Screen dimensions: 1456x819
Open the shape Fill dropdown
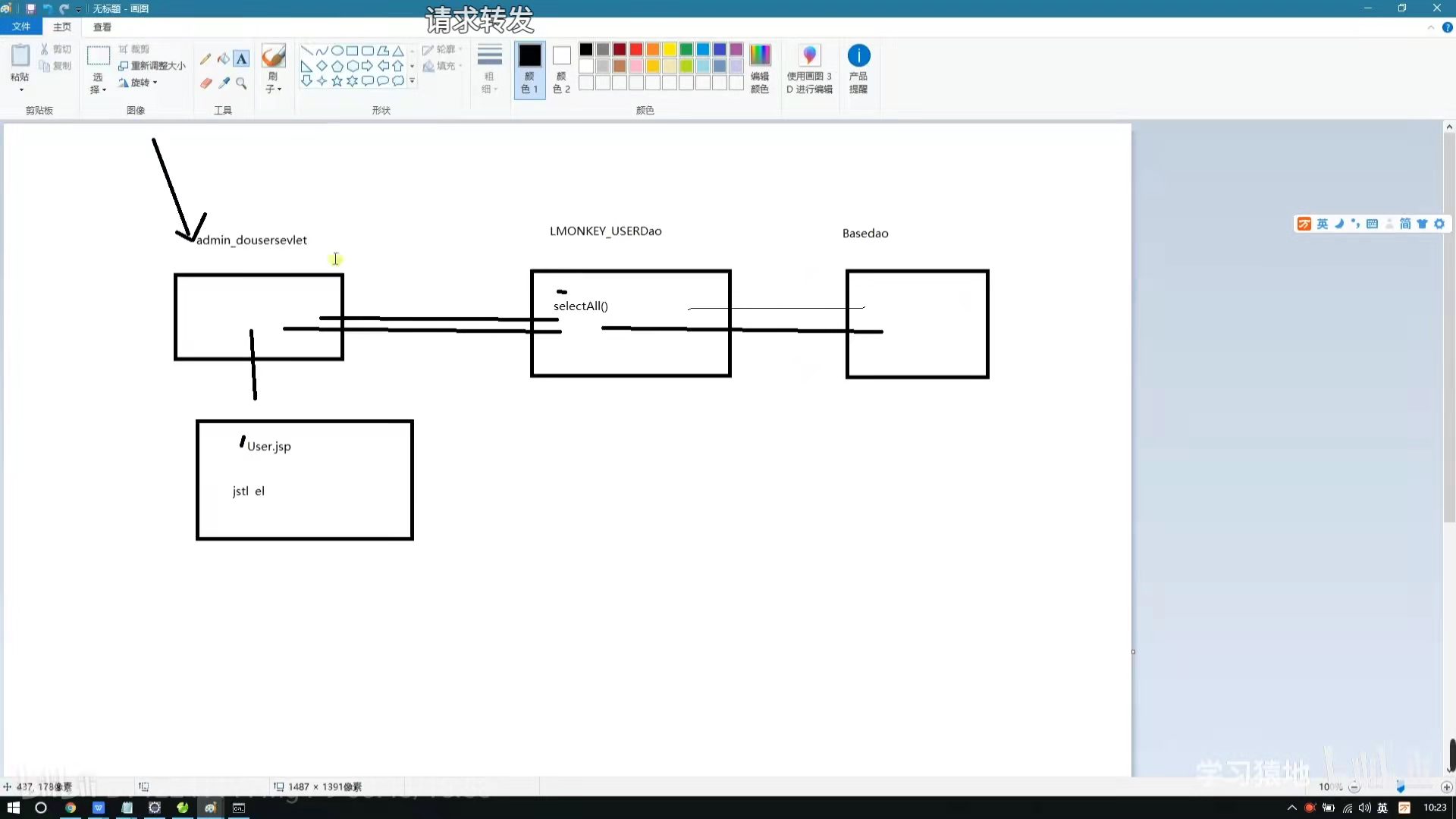[442, 66]
